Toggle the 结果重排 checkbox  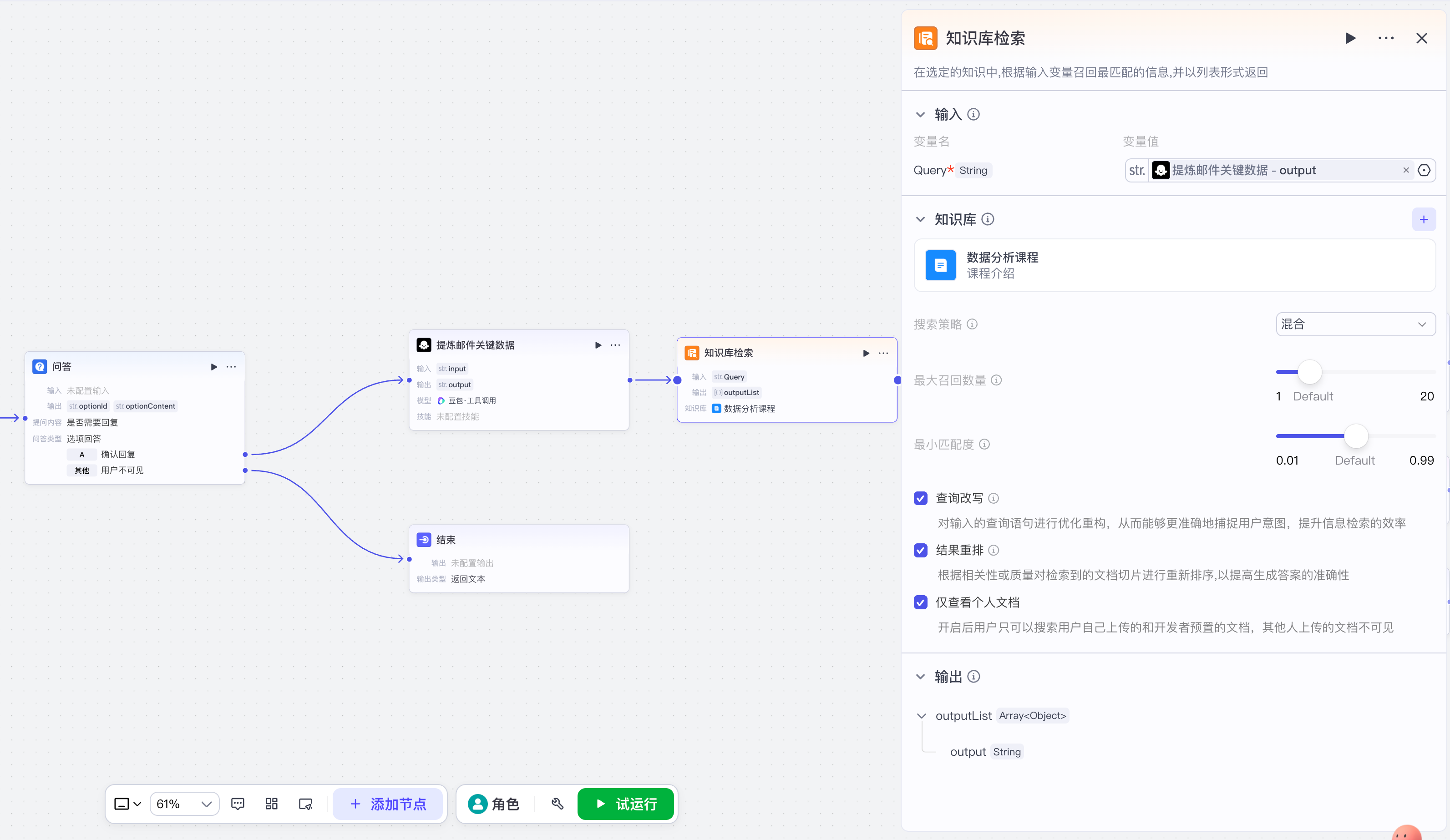[x=921, y=551]
